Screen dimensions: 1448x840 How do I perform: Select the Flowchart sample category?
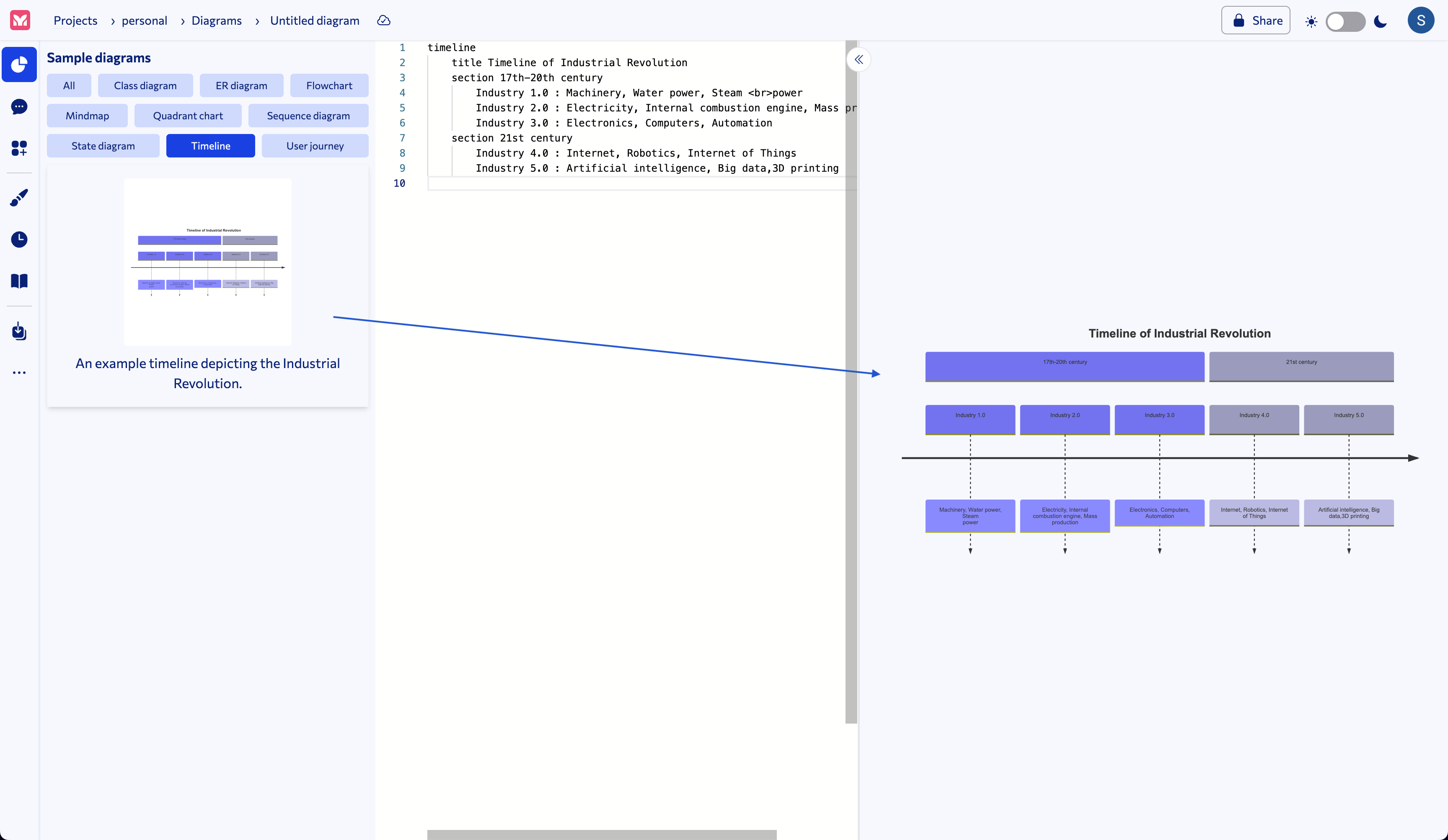329,85
